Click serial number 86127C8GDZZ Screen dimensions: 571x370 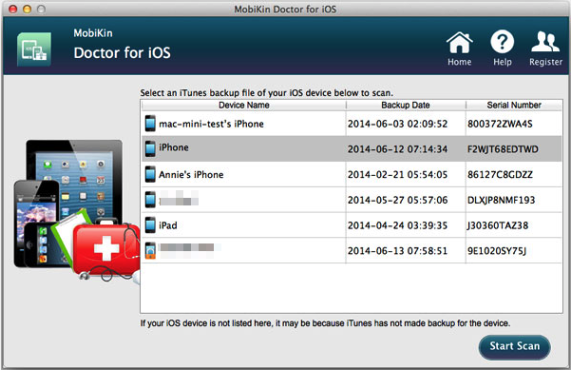[x=500, y=174]
